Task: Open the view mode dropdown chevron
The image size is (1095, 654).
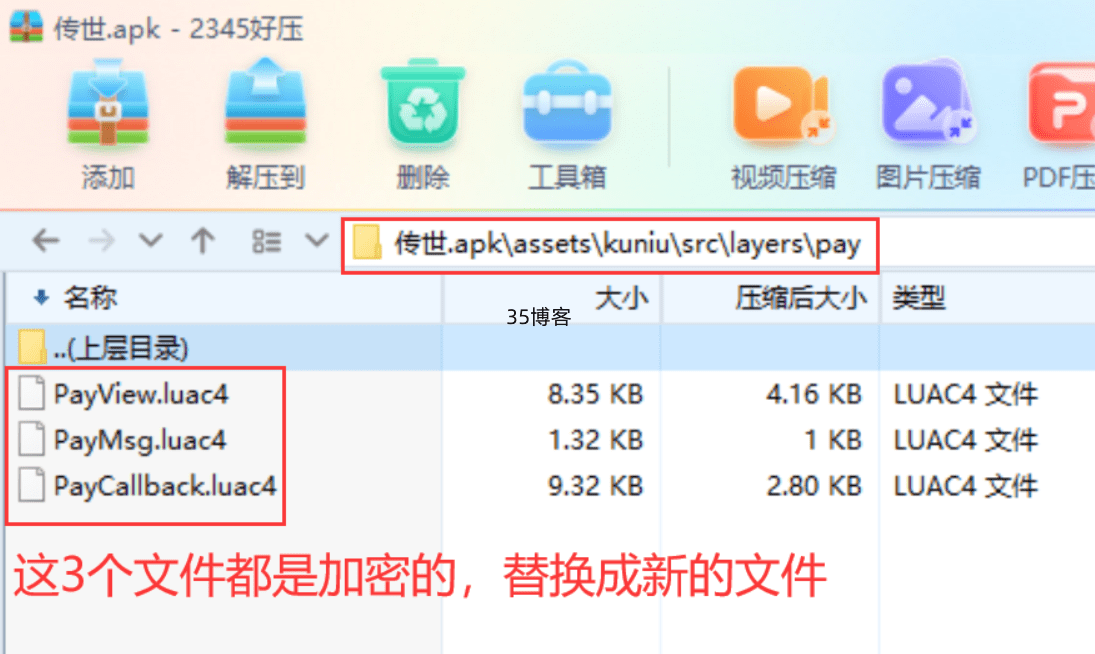Action: coord(317,241)
